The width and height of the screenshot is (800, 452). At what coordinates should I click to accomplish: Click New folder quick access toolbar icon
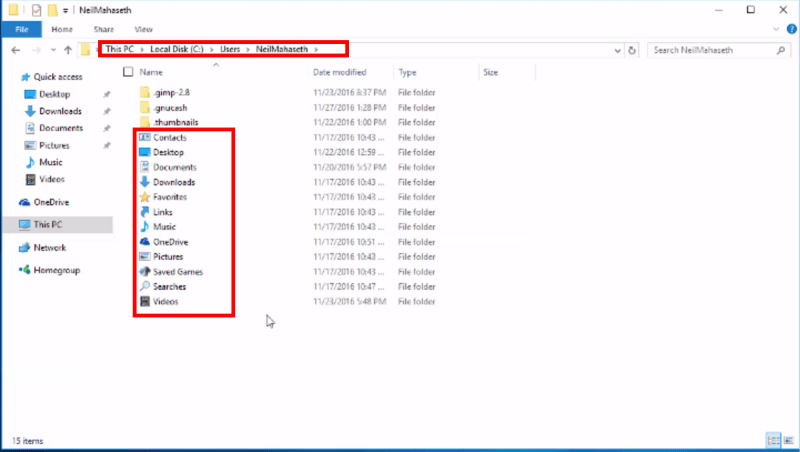(53, 10)
